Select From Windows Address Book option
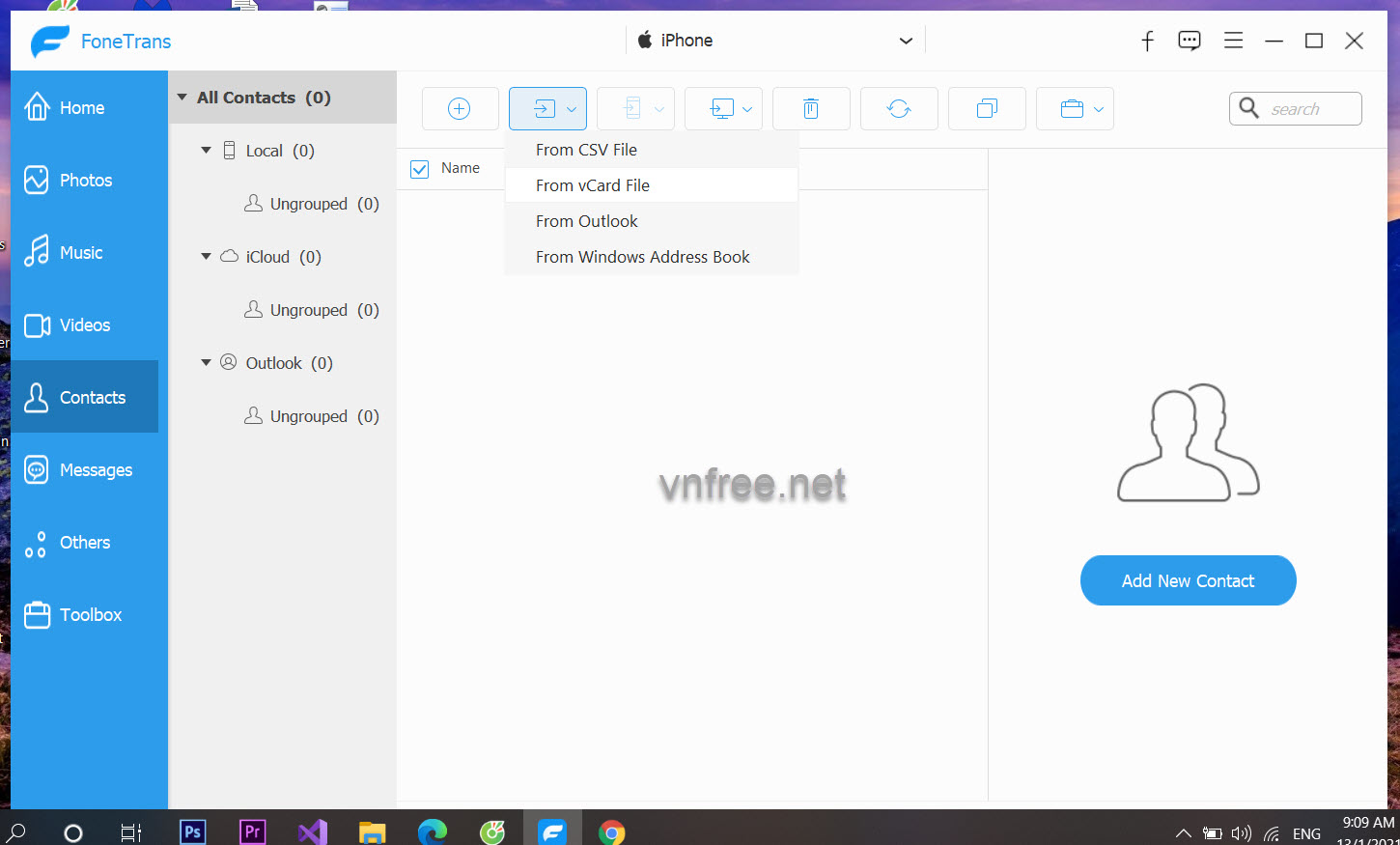The image size is (1400, 845). [x=642, y=257]
